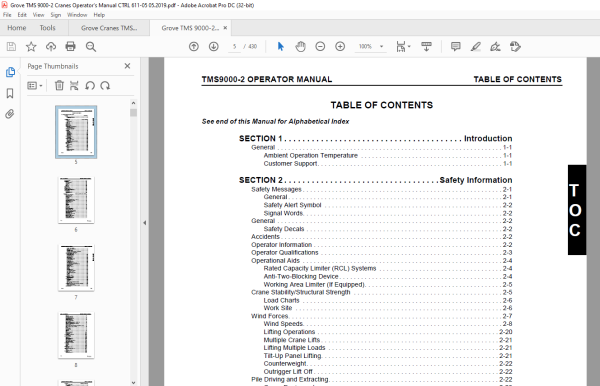Collapse the navigation pane with arrow

(145, 223)
